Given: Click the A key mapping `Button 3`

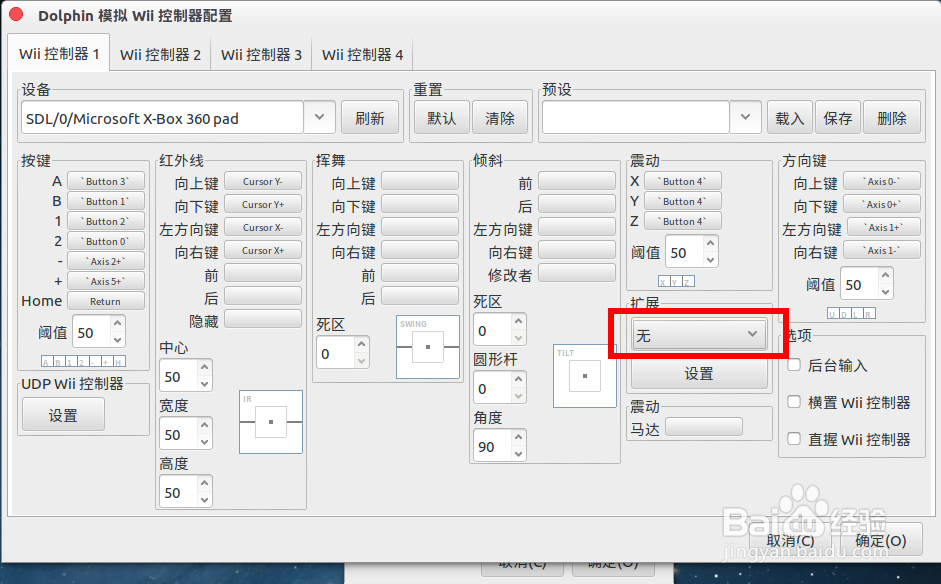Looking at the screenshot, I should (106, 181).
